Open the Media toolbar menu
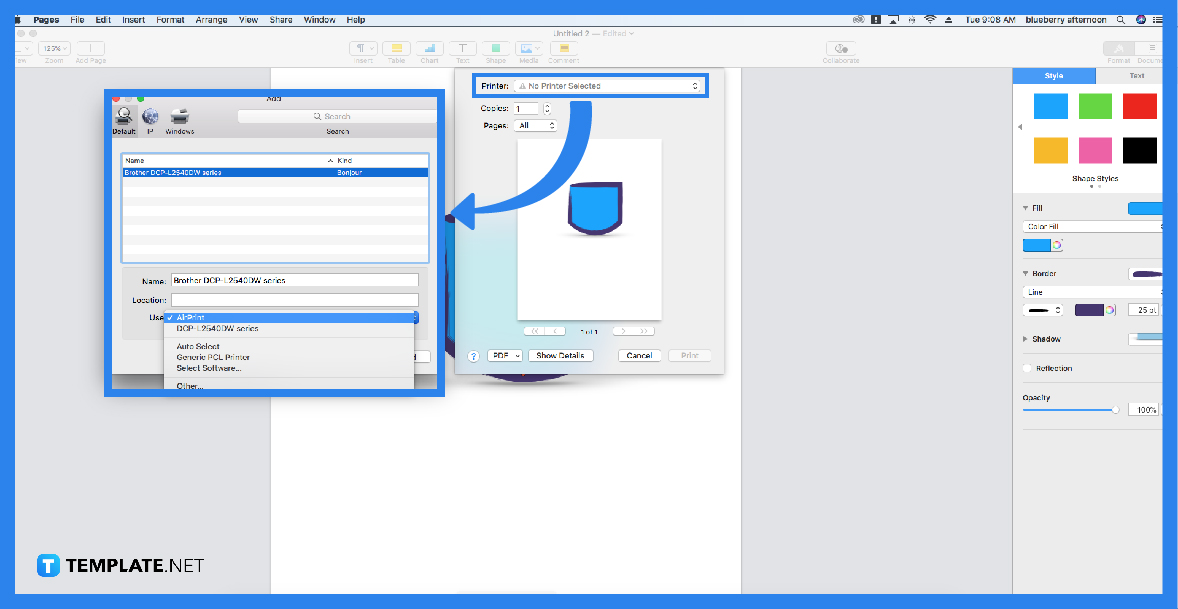 [529, 49]
